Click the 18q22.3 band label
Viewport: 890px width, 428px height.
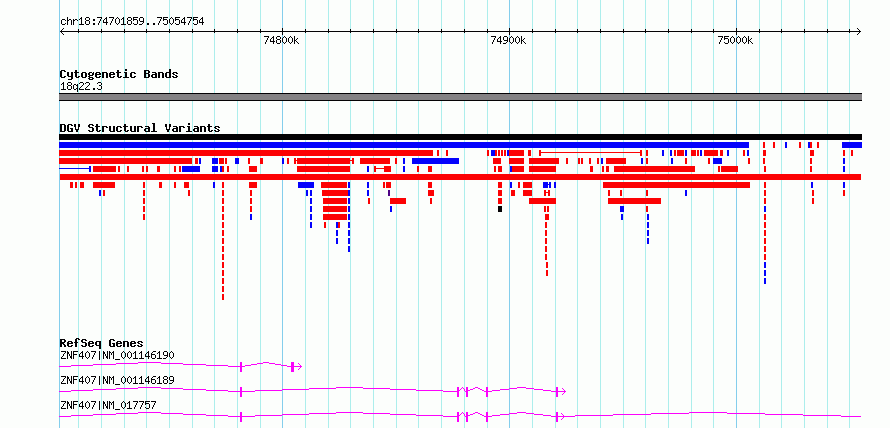[x=81, y=87]
